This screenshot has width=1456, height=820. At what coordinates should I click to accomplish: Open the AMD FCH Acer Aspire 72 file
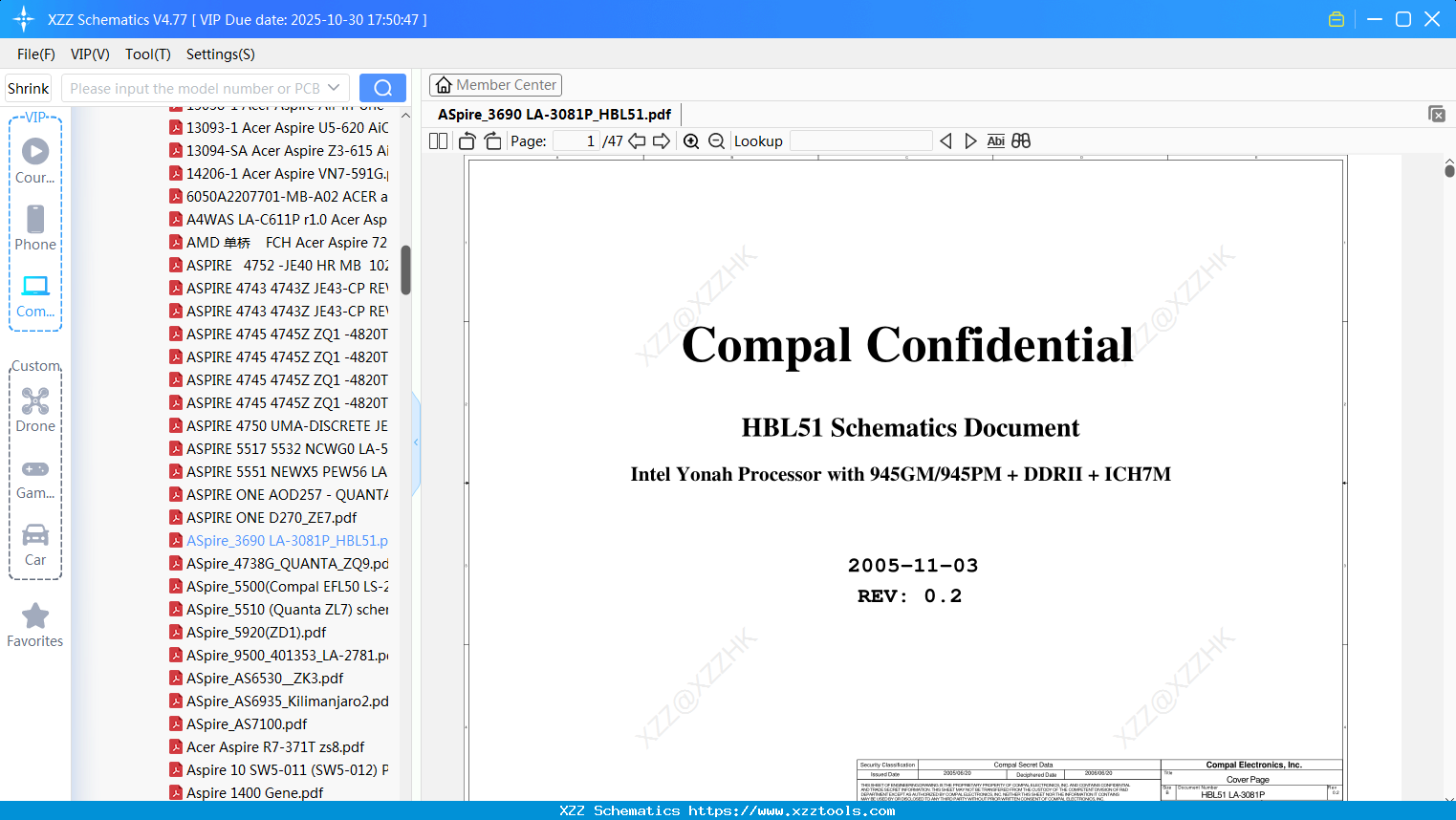click(x=279, y=243)
